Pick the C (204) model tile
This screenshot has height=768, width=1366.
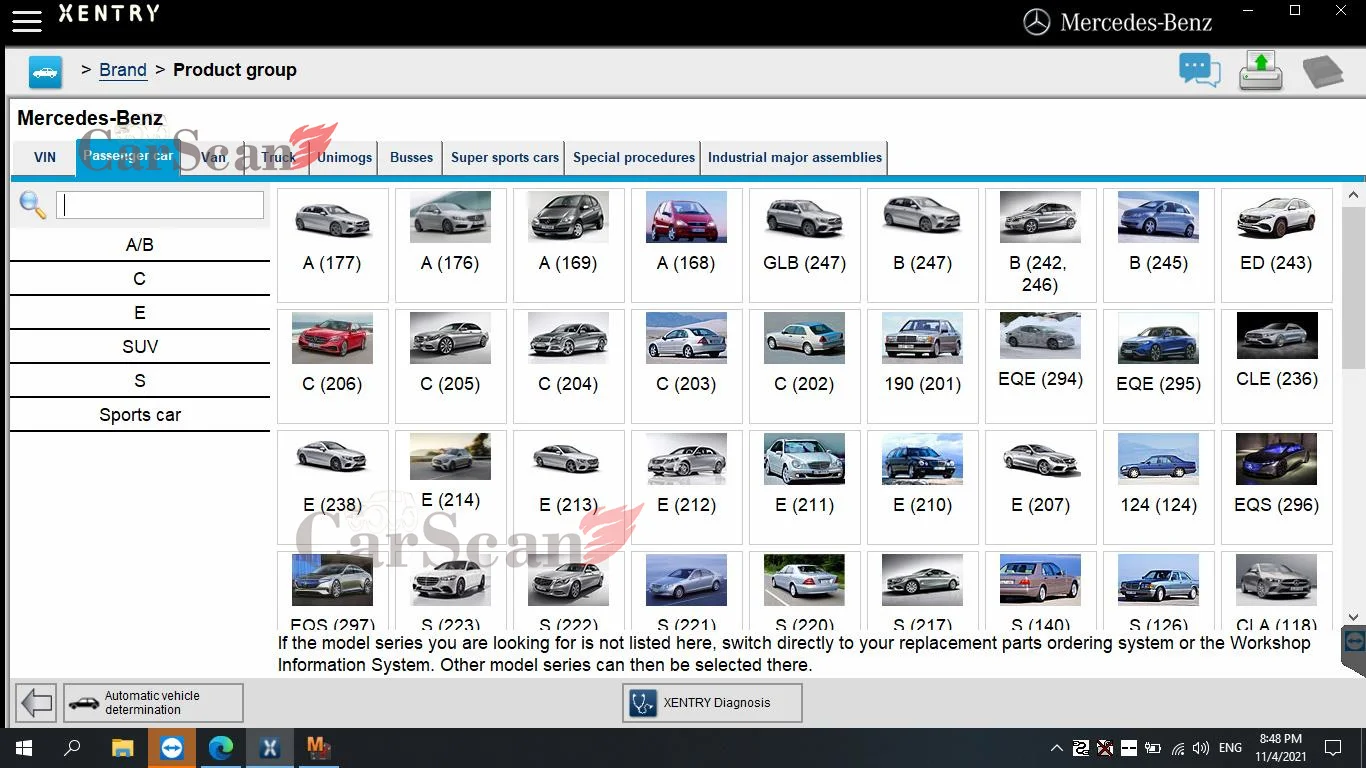pos(569,366)
